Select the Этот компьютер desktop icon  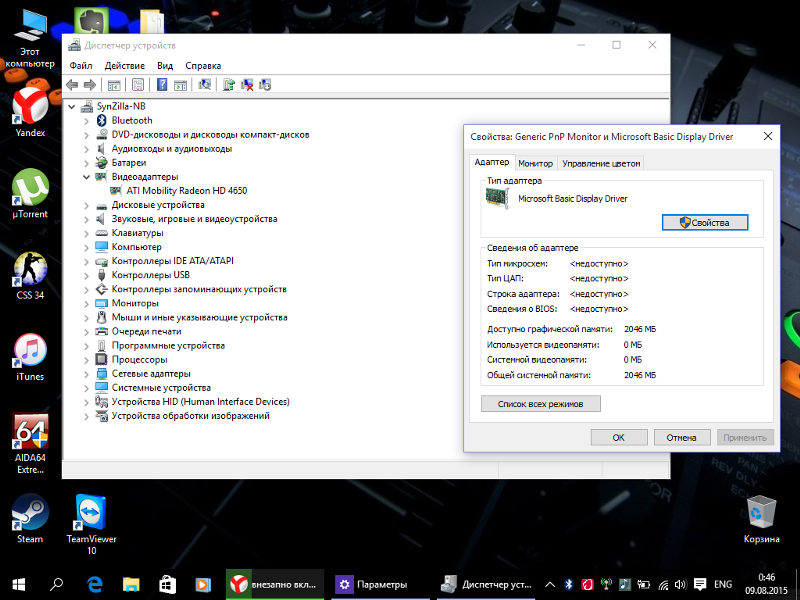pyautogui.click(x=30, y=40)
